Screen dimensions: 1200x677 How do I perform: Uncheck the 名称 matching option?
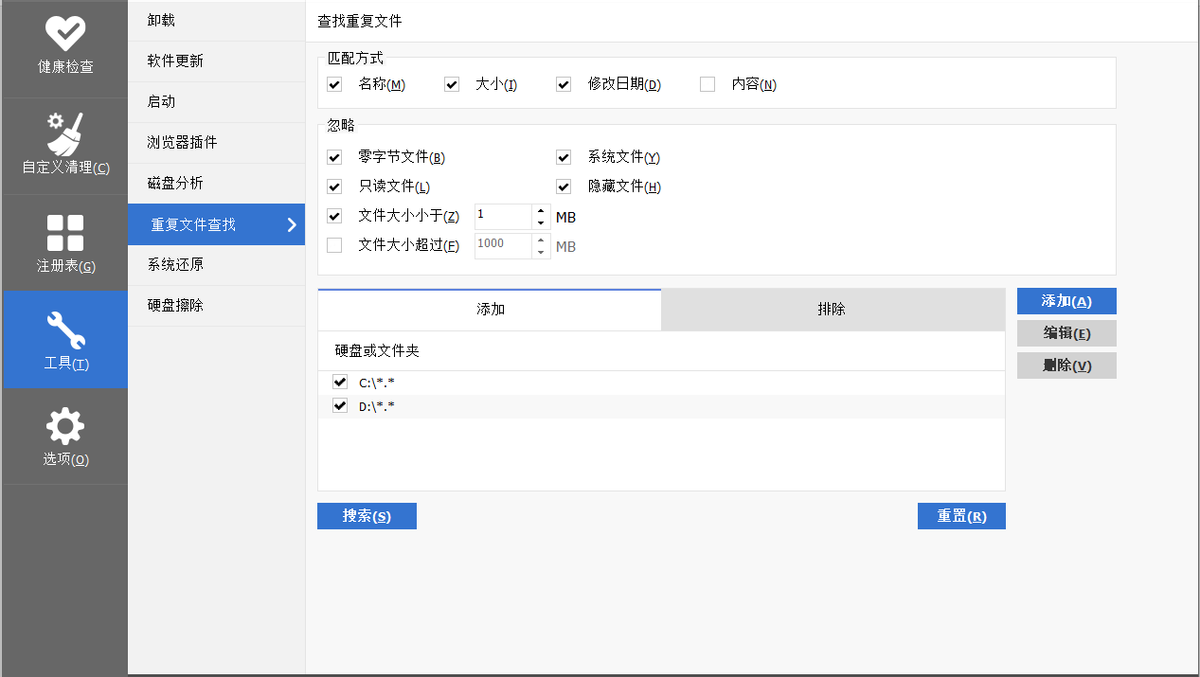[334, 84]
